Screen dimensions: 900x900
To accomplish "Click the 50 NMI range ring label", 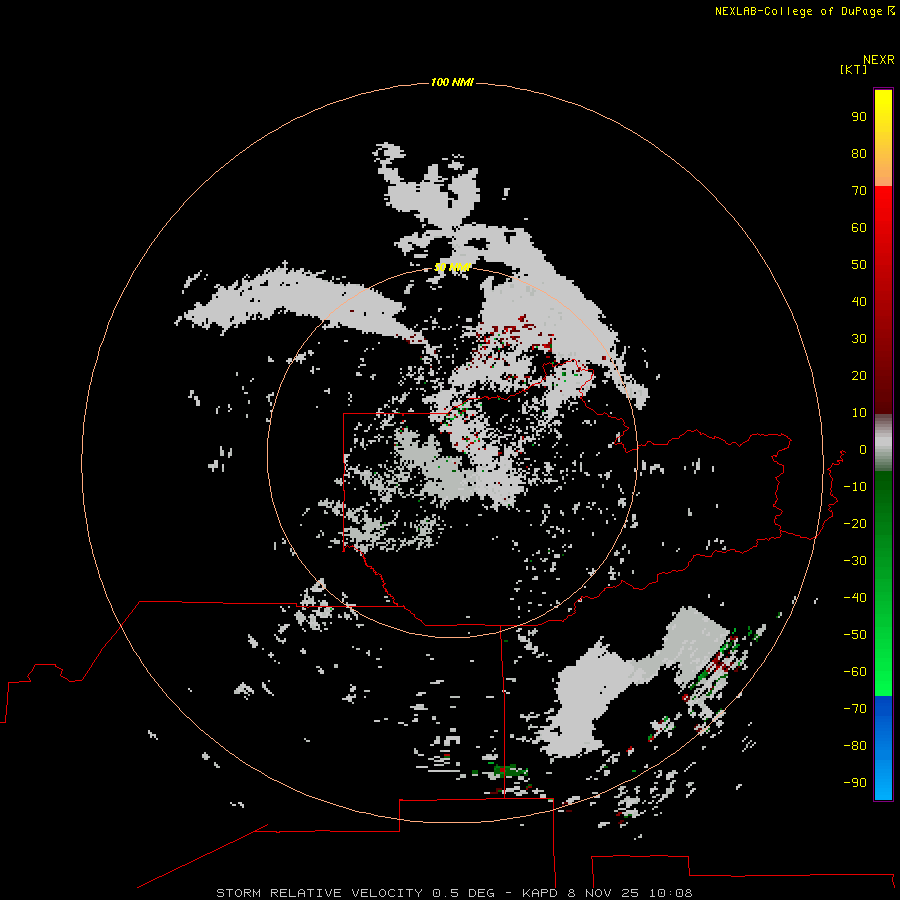I will point(452,267).
